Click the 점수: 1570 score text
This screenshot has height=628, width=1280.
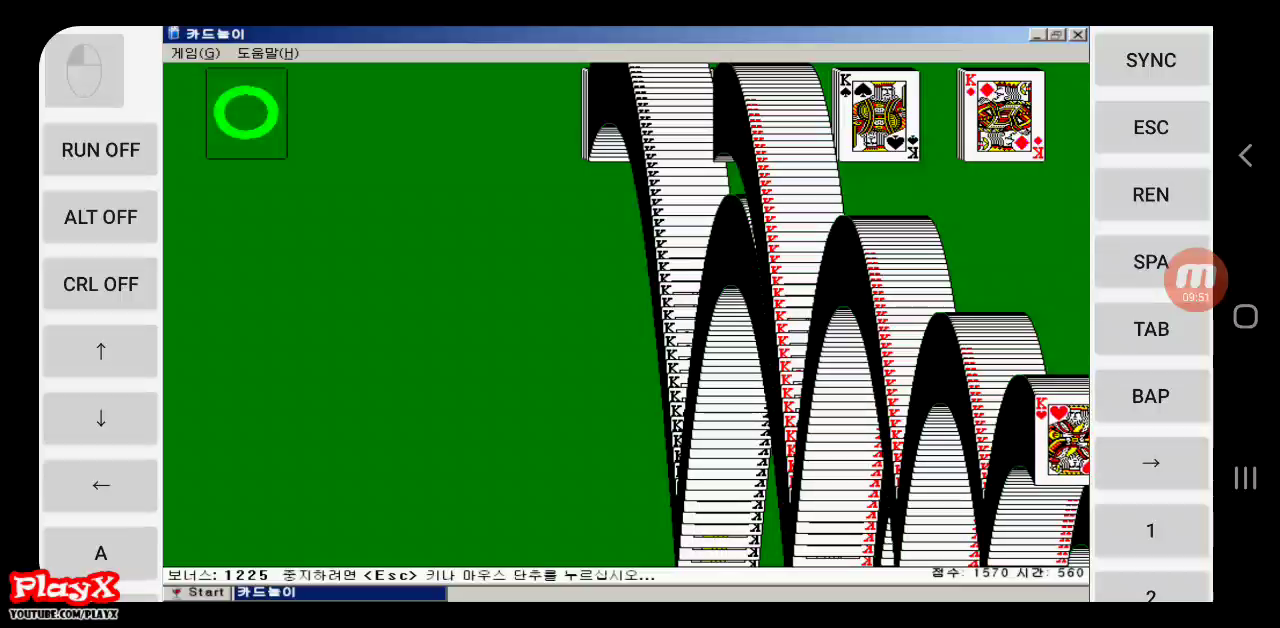pyautogui.click(x=970, y=573)
